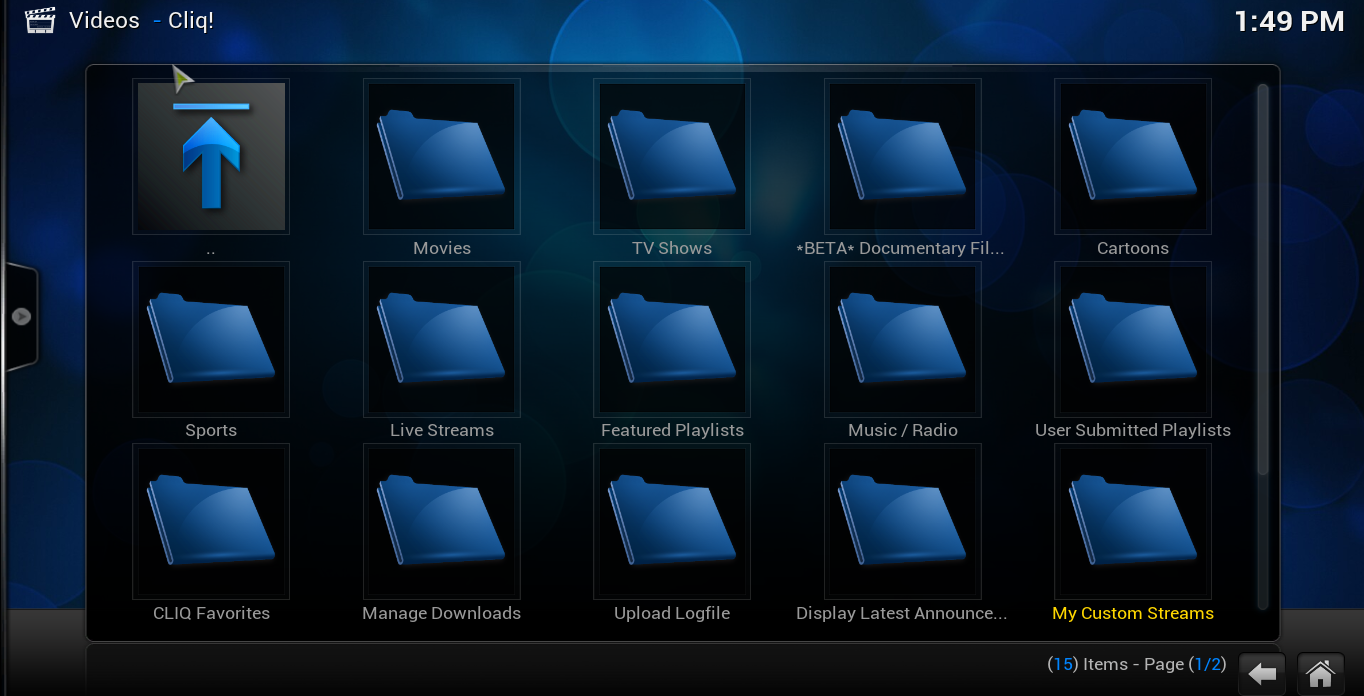This screenshot has height=696, width=1364.
Task: Expand the left side panel chevron
Action: (22, 314)
